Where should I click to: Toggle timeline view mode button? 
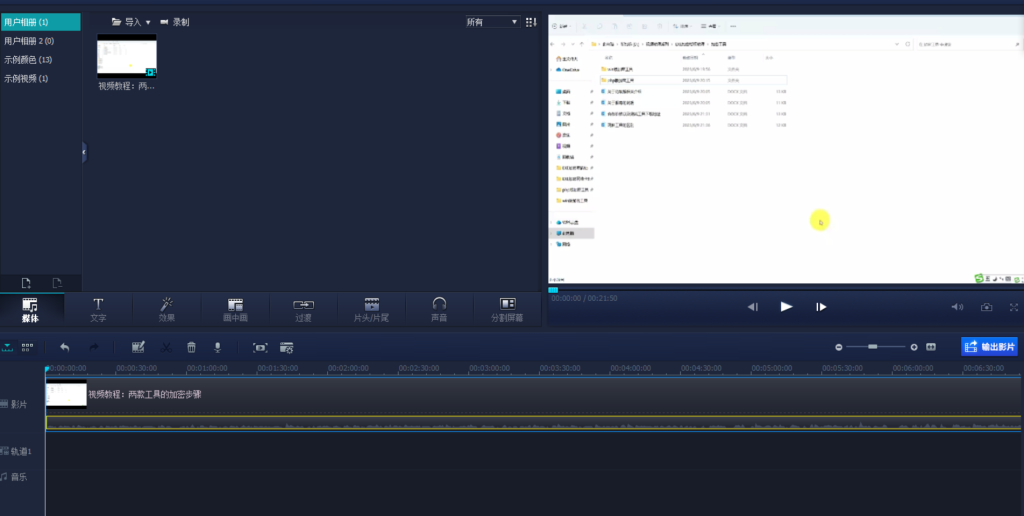[8, 347]
